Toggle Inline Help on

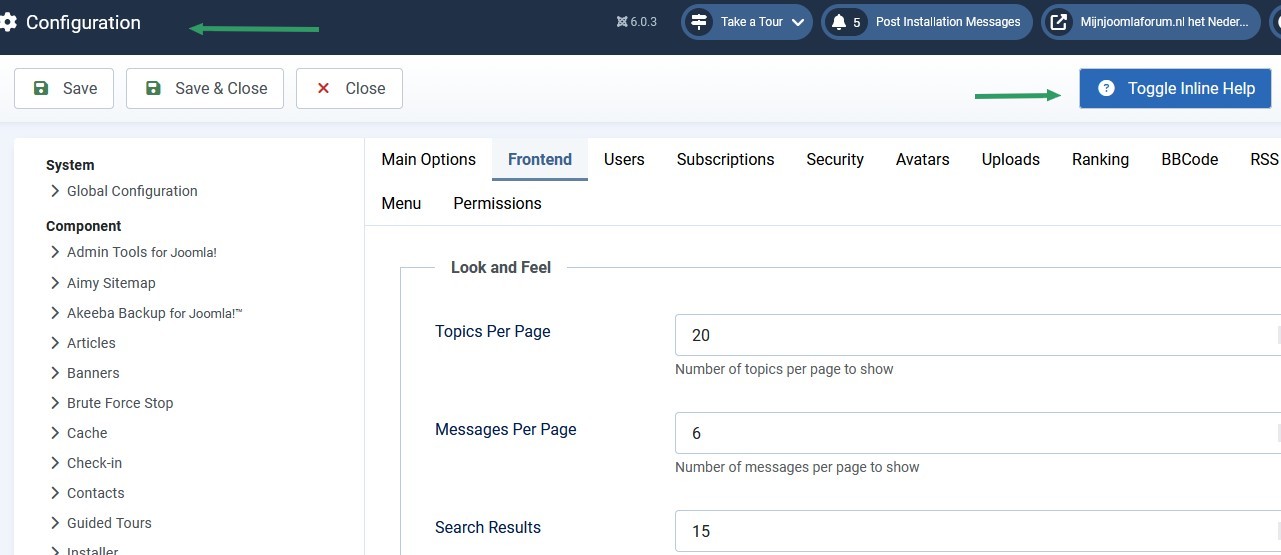pos(1175,88)
